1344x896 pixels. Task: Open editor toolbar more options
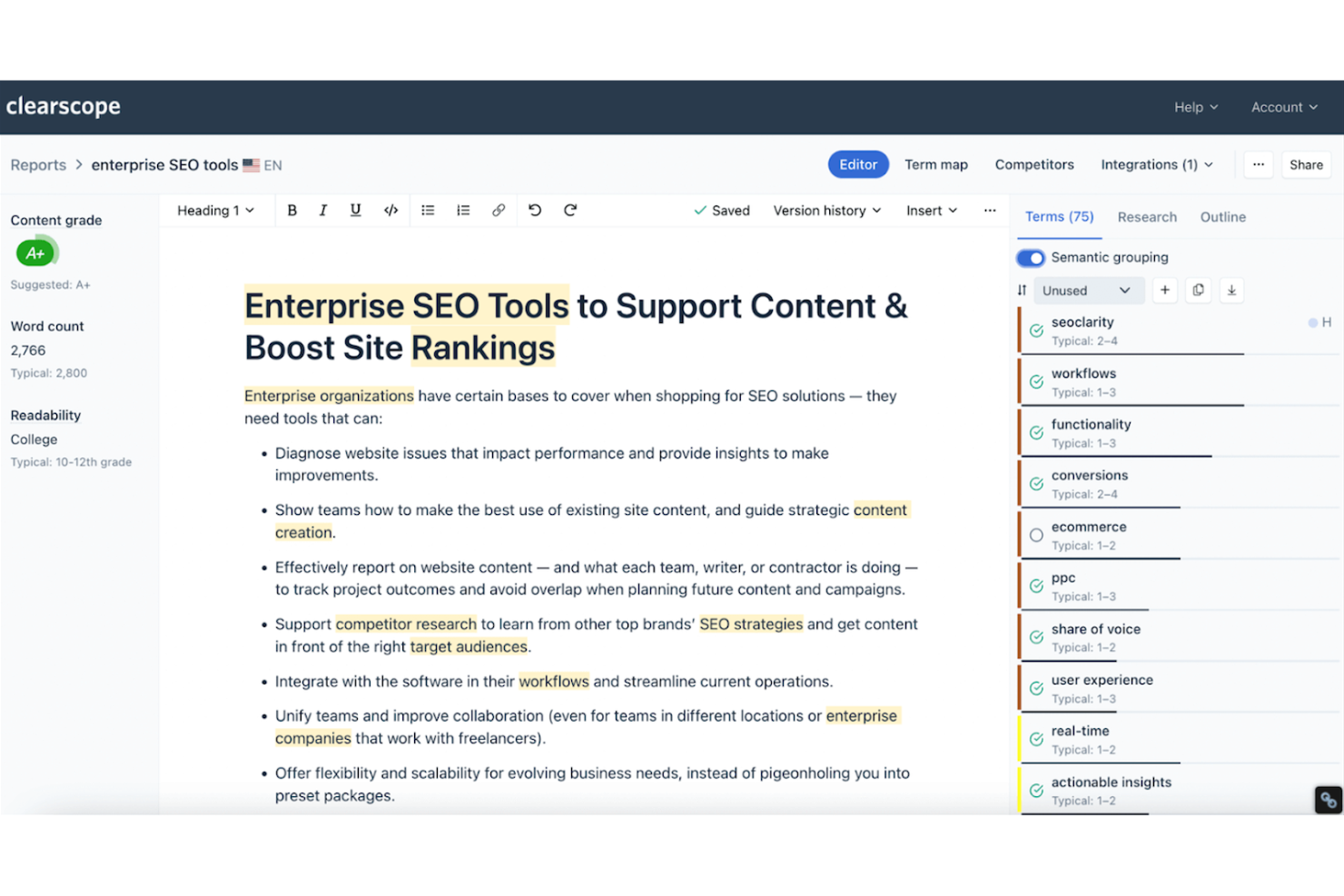pos(990,211)
